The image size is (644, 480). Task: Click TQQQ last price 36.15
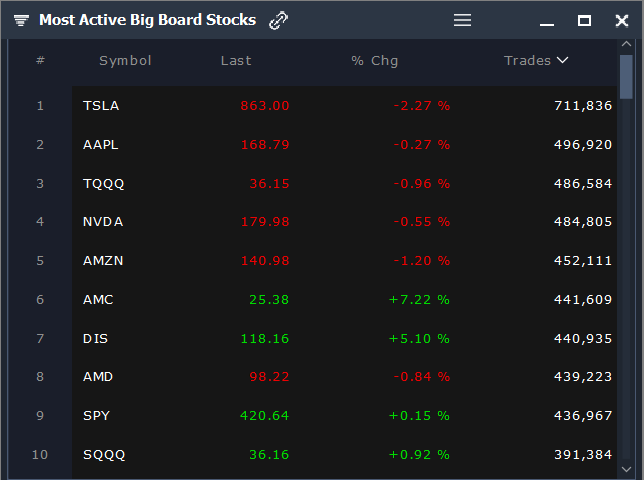tap(269, 184)
